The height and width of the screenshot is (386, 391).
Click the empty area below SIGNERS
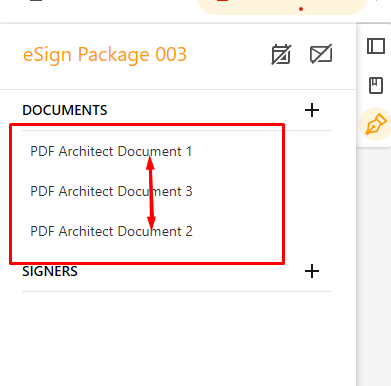[177, 337]
